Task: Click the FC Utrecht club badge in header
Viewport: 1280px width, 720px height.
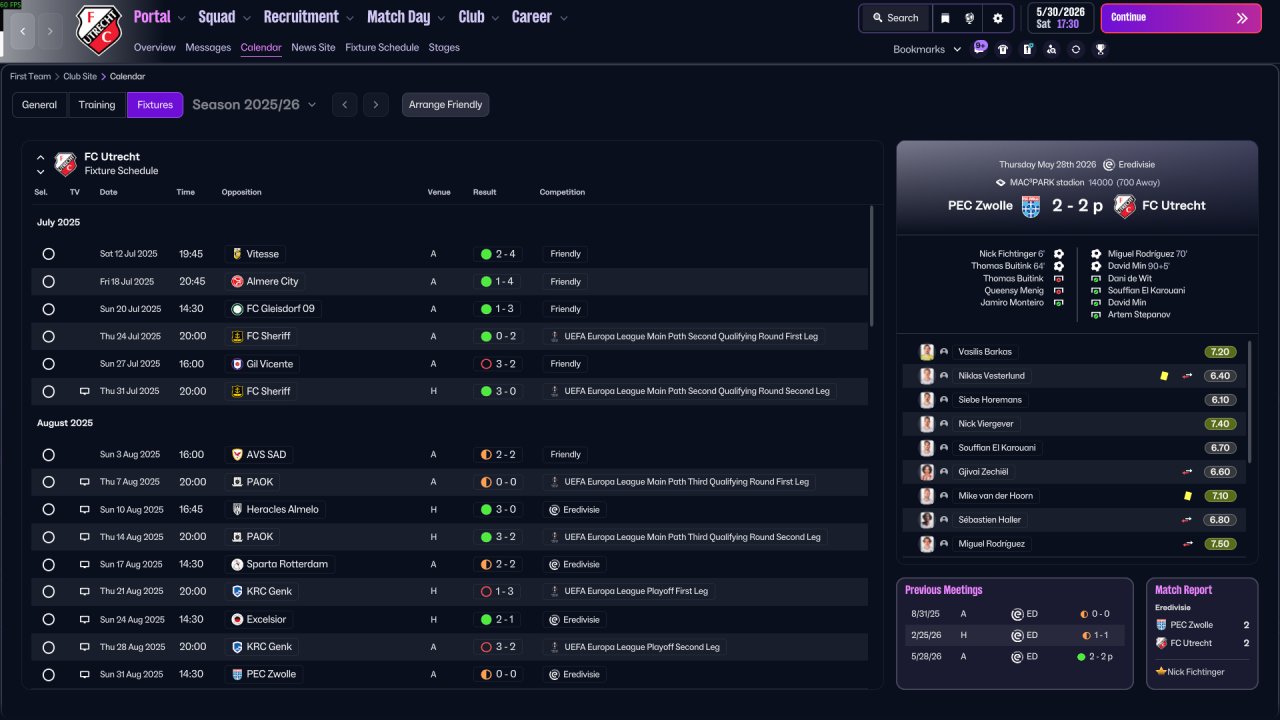Action: 98,30
